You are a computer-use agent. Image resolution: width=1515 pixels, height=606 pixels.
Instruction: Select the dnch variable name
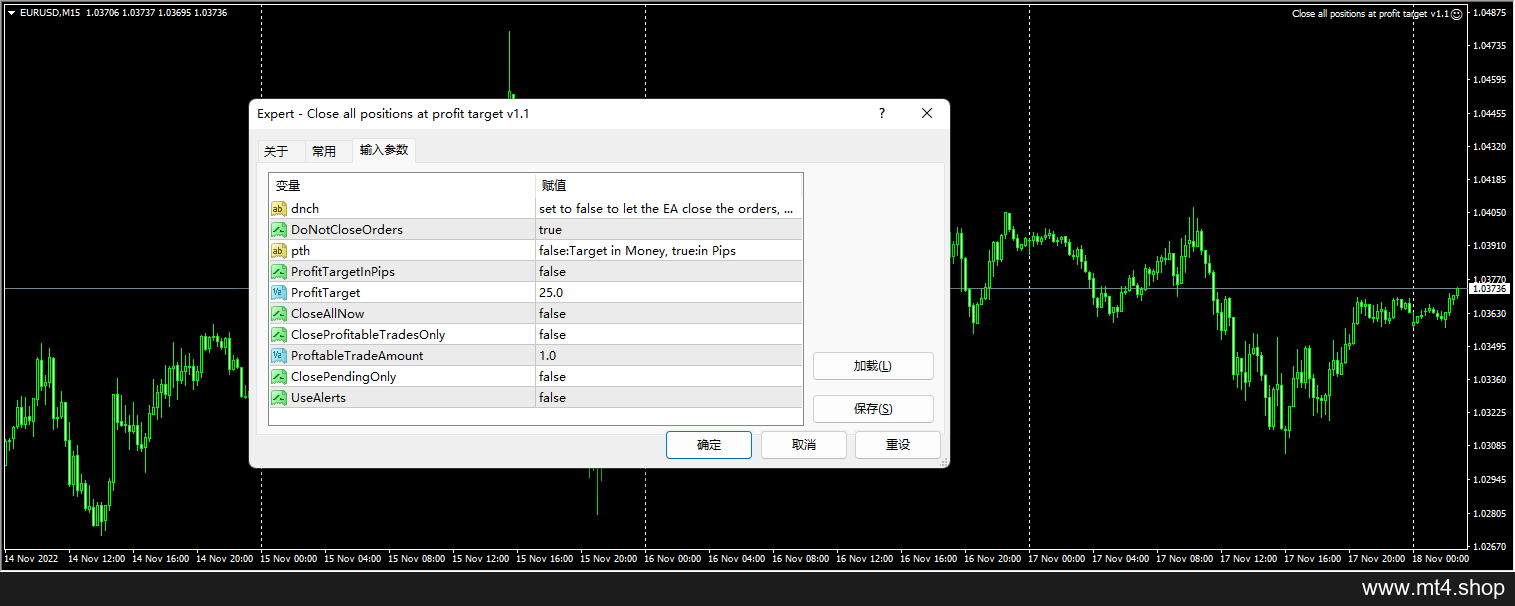[x=305, y=209]
